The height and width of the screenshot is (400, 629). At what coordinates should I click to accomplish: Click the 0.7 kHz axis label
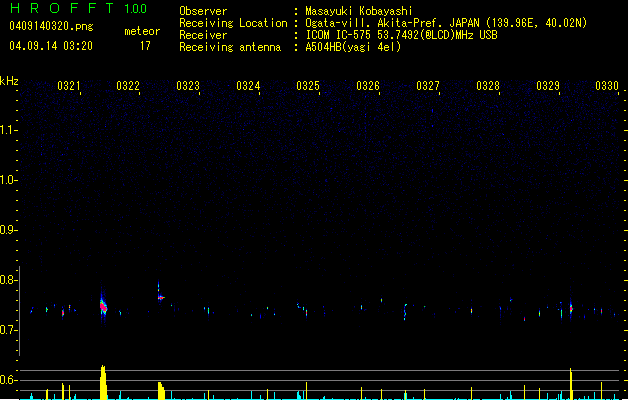click(8, 330)
